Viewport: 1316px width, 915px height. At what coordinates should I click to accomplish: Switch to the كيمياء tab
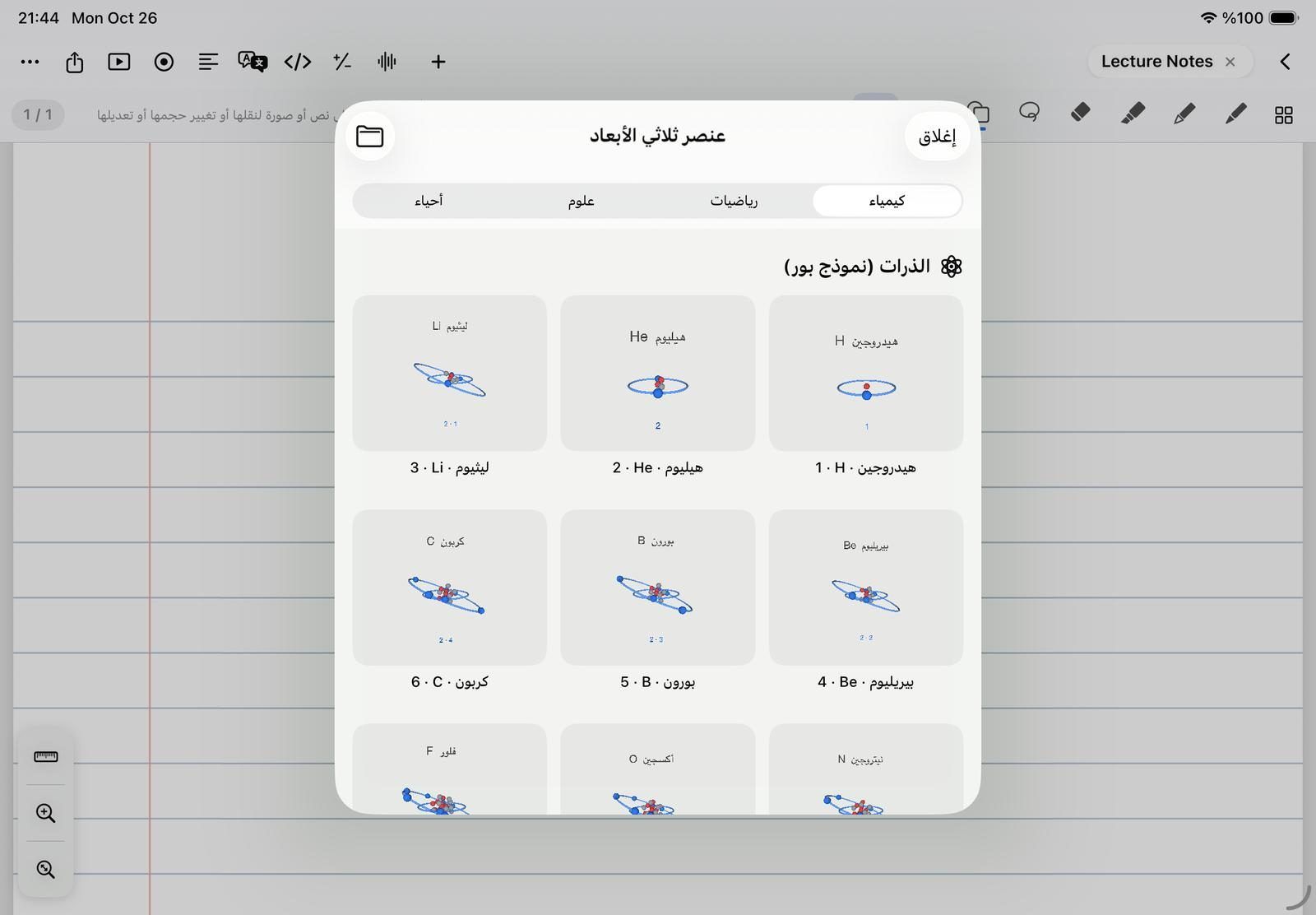(x=887, y=201)
